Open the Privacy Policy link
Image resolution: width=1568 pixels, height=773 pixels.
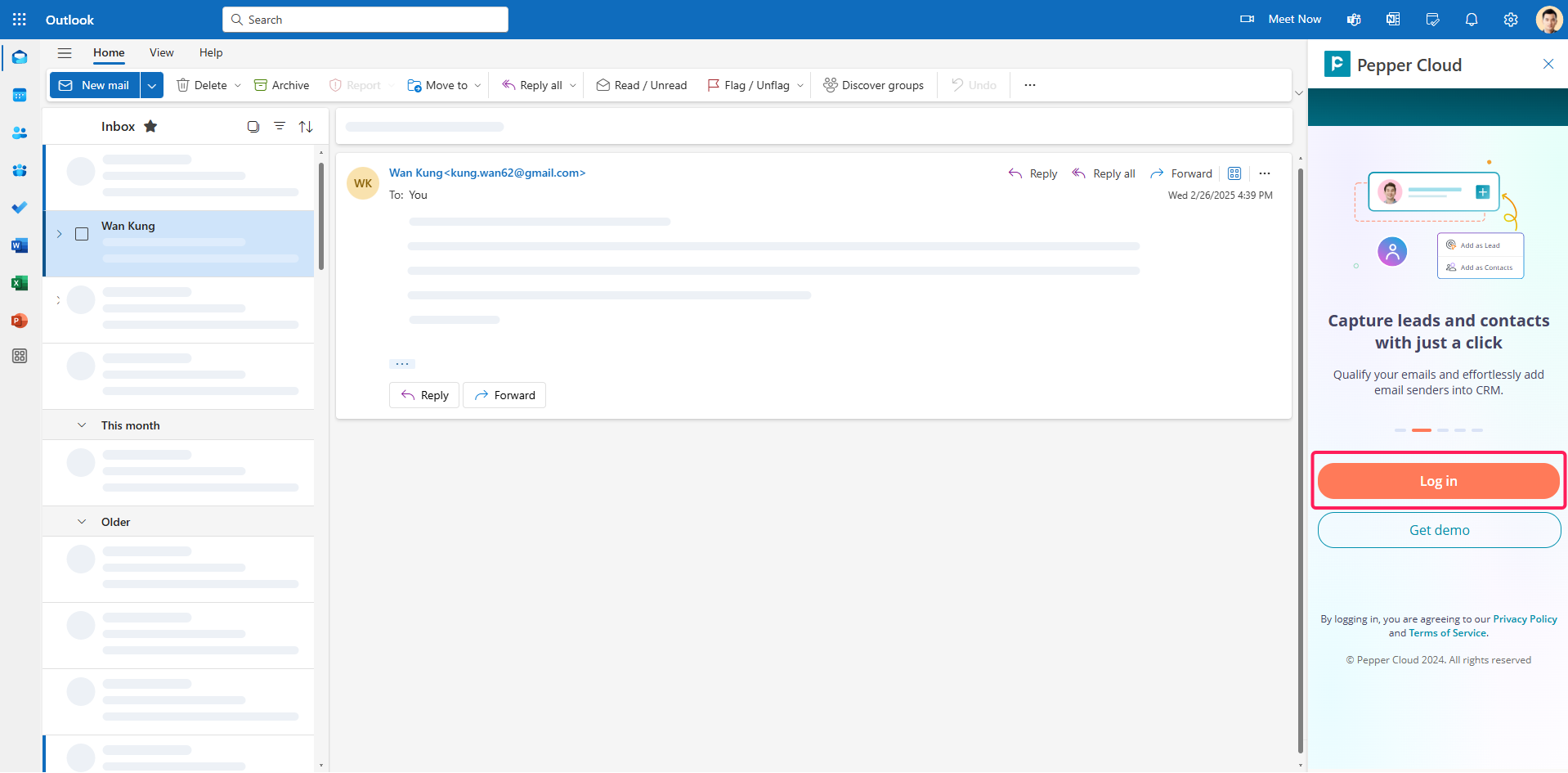(1524, 619)
